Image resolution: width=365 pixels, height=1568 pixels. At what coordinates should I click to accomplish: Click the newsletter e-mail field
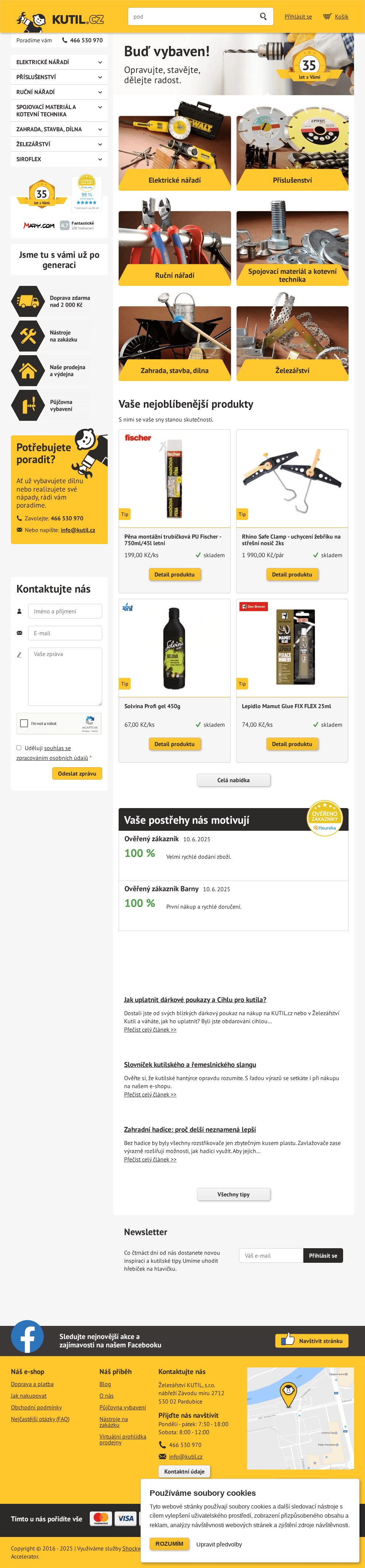270,1255
